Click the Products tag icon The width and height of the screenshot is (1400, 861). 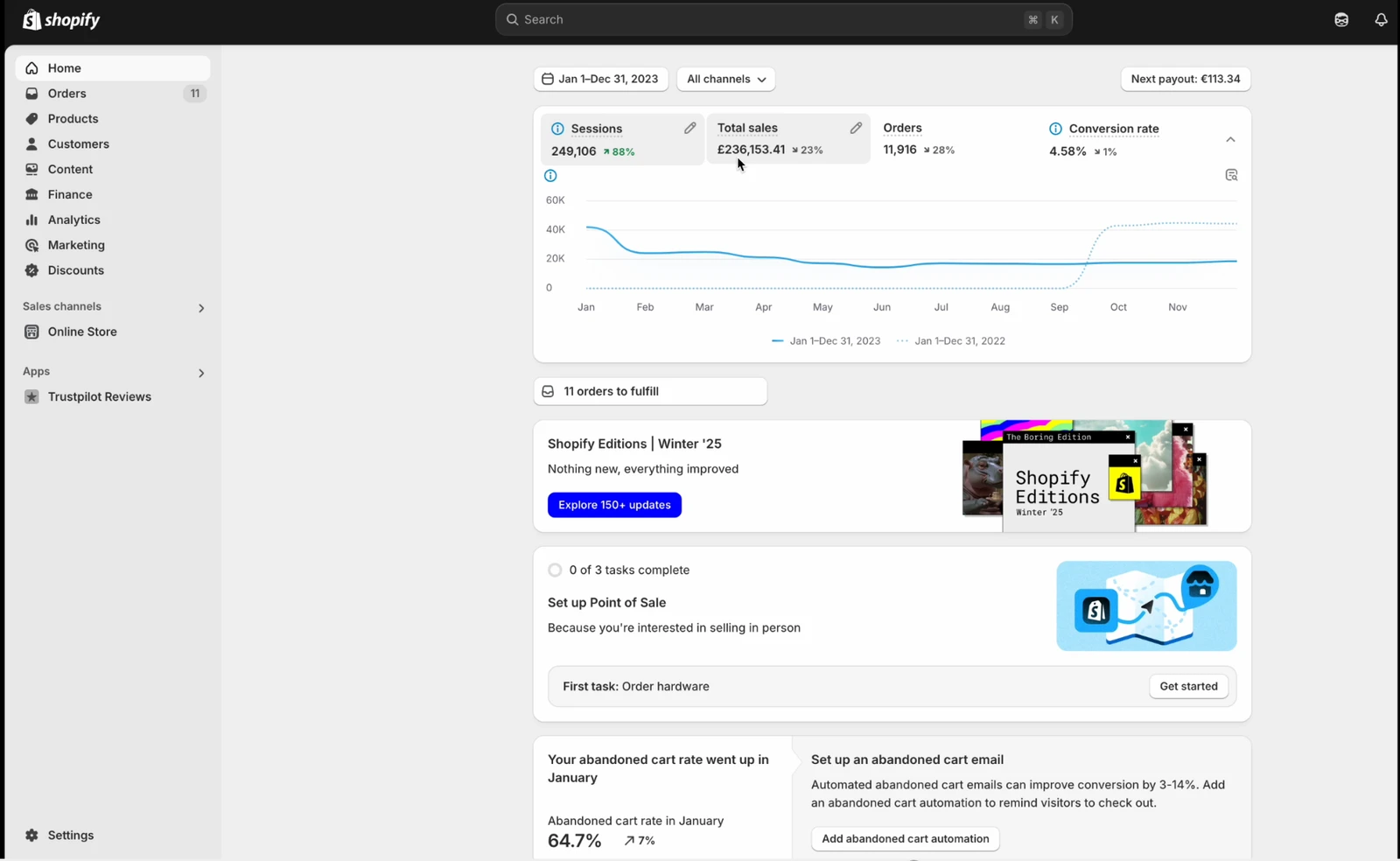click(32, 119)
